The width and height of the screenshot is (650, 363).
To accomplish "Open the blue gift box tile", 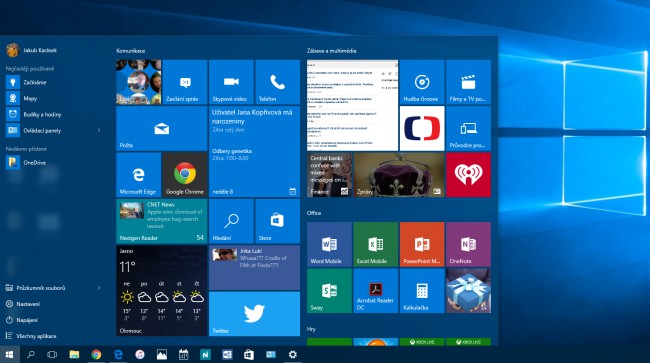I will click(x=468, y=290).
